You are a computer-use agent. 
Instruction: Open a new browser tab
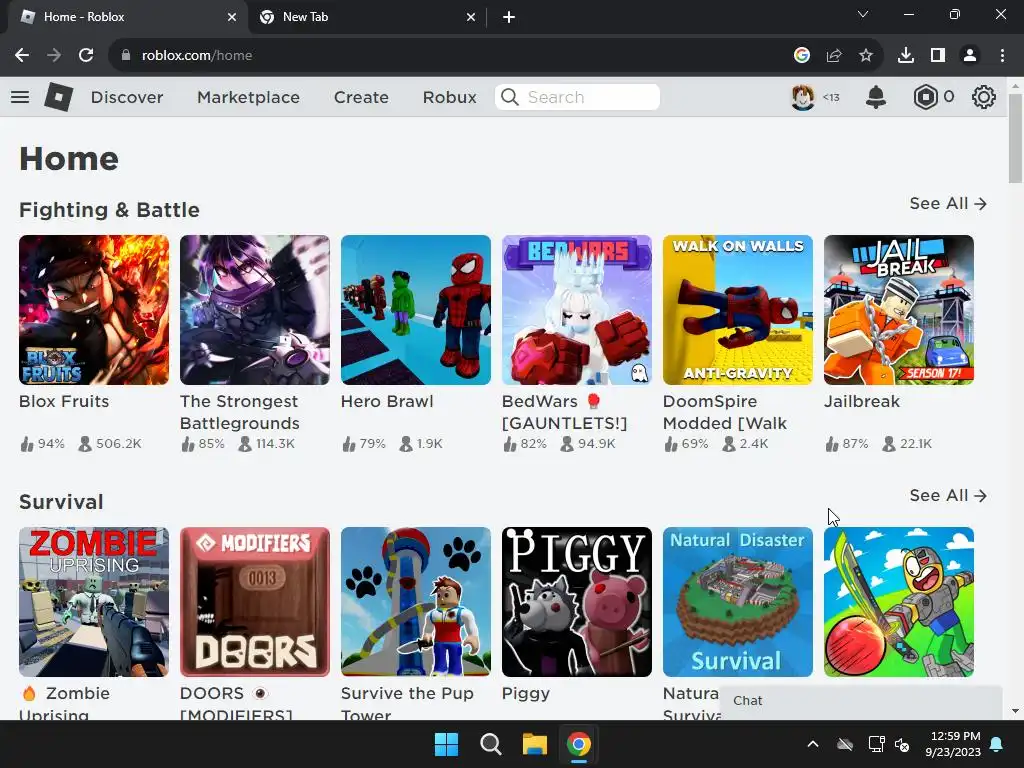pos(509,17)
